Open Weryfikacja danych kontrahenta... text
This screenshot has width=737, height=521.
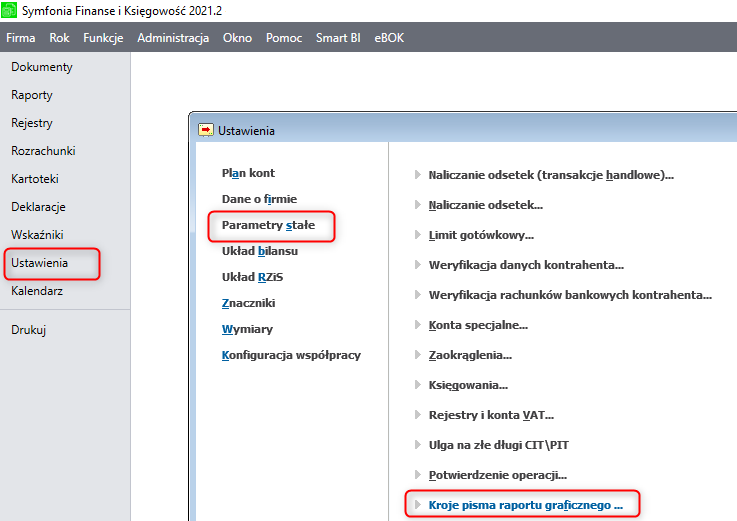point(526,265)
